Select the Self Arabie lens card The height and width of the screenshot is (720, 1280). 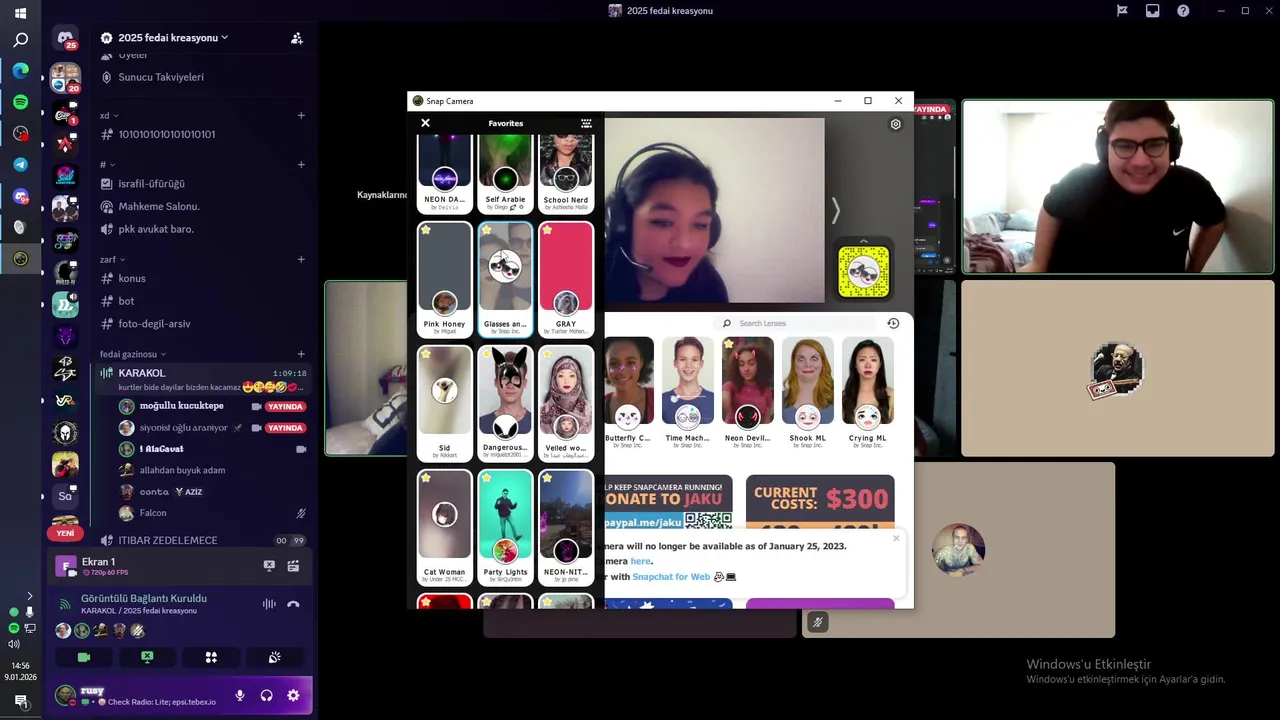point(506,172)
